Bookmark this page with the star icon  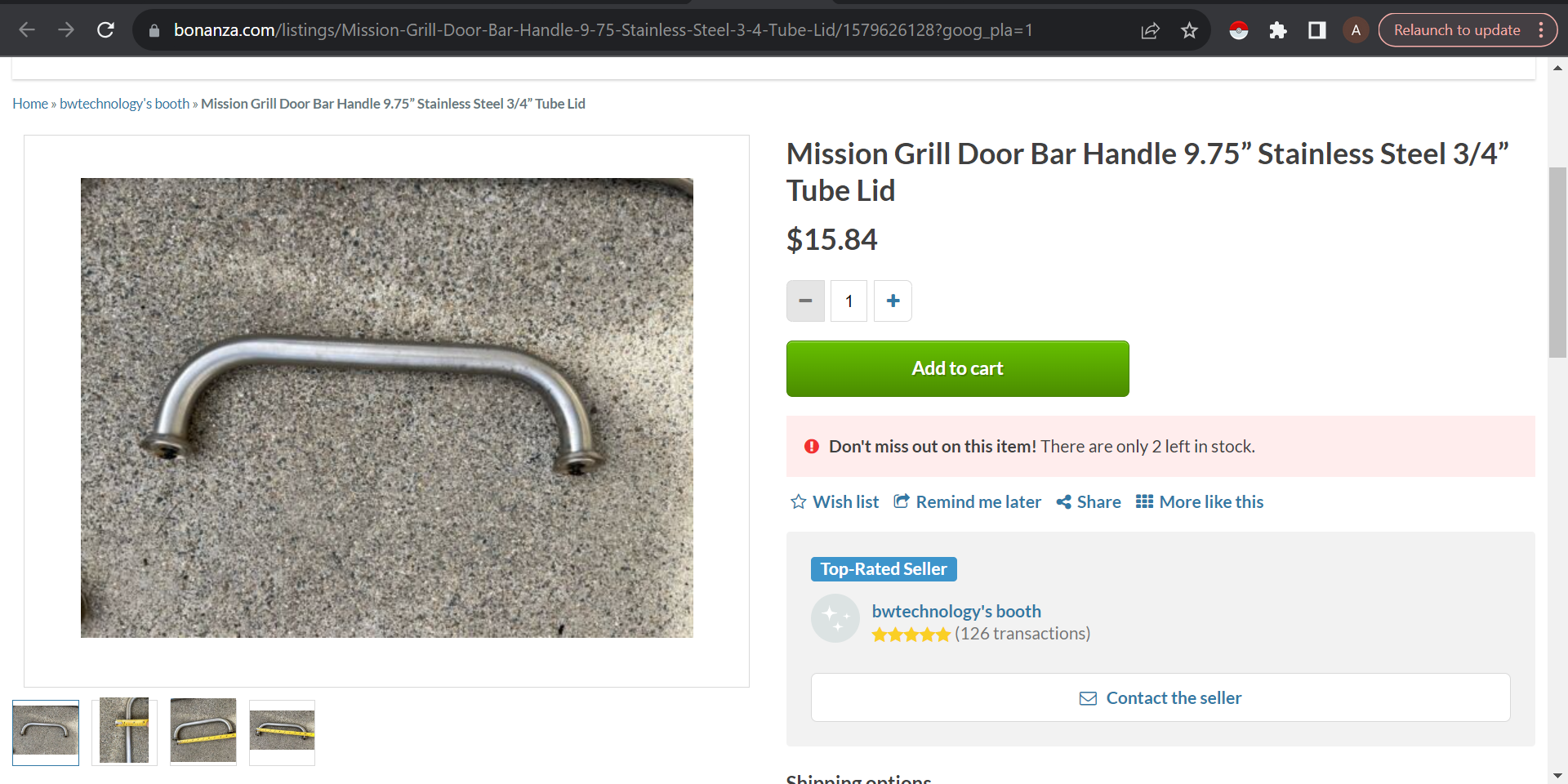(x=1189, y=30)
